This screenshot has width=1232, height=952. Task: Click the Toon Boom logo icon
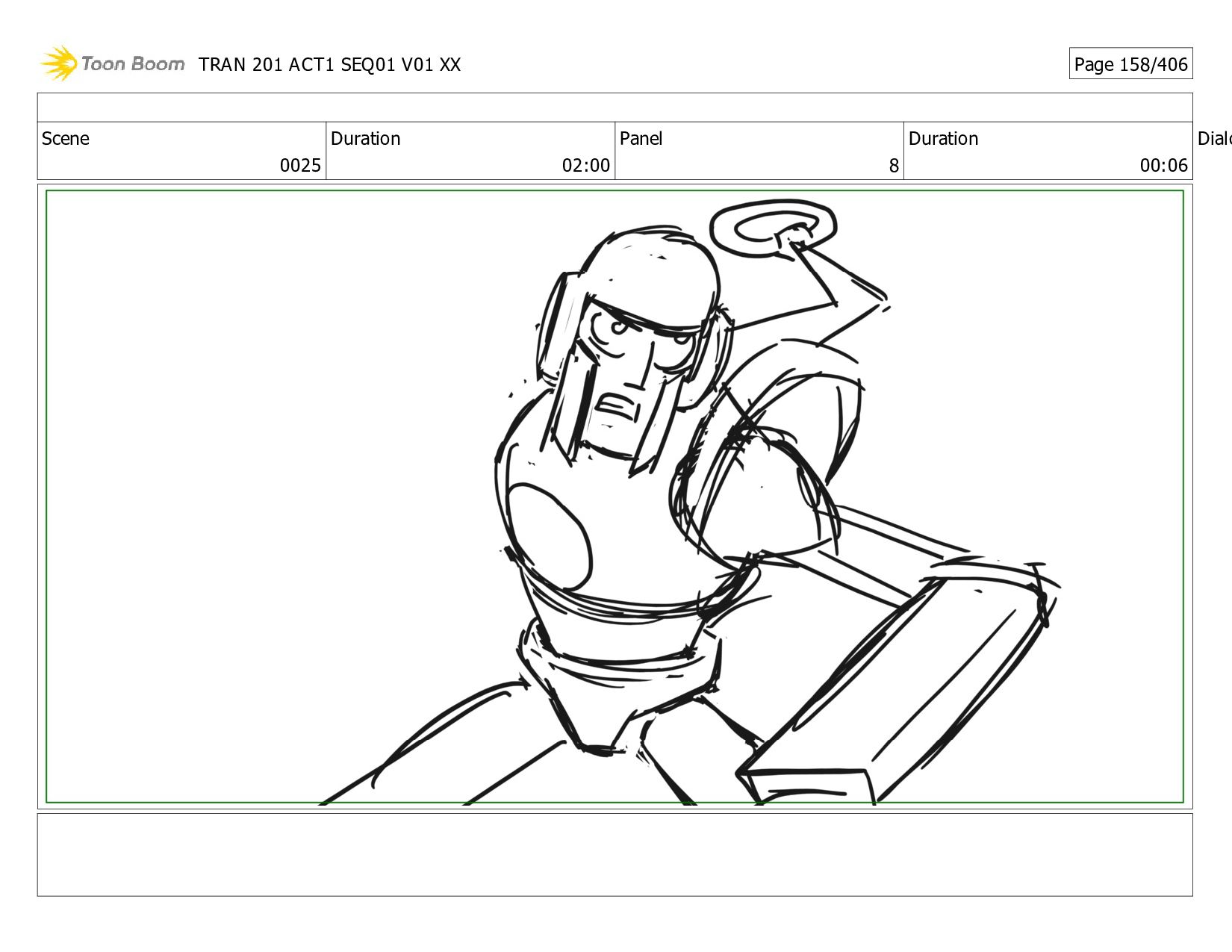tap(59, 63)
